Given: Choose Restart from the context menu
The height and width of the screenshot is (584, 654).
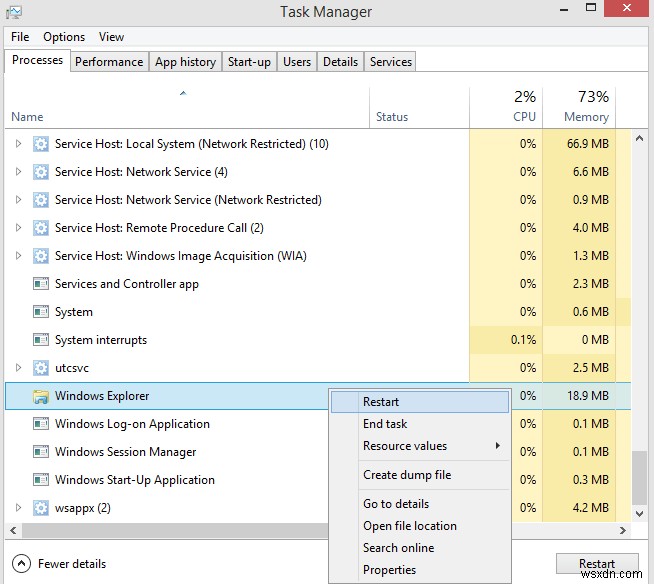Looking at the screenshot, I should [420, 402].
